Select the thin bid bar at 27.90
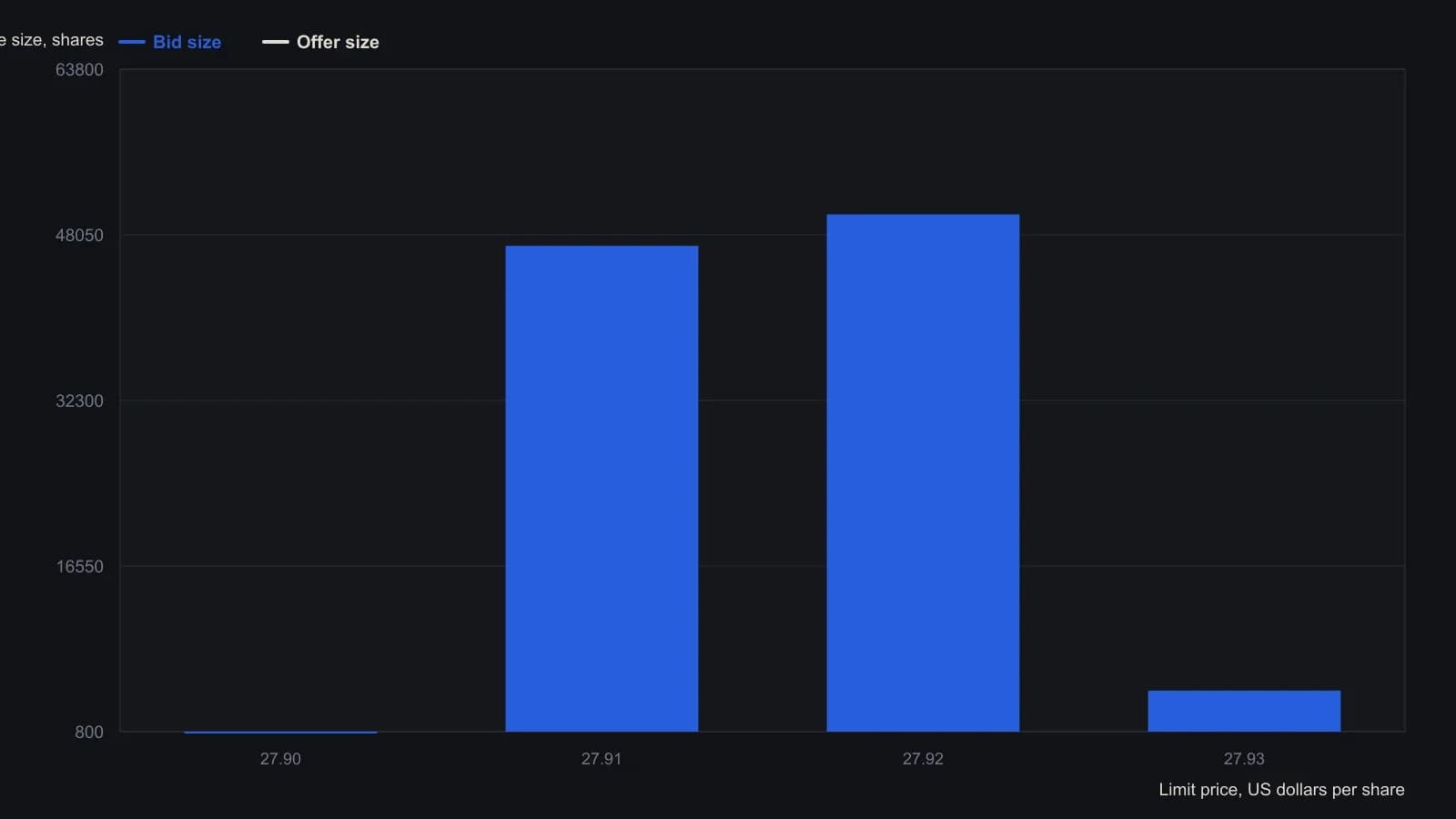Screen dimensions: 1456x819 click(x=280, y=732)
